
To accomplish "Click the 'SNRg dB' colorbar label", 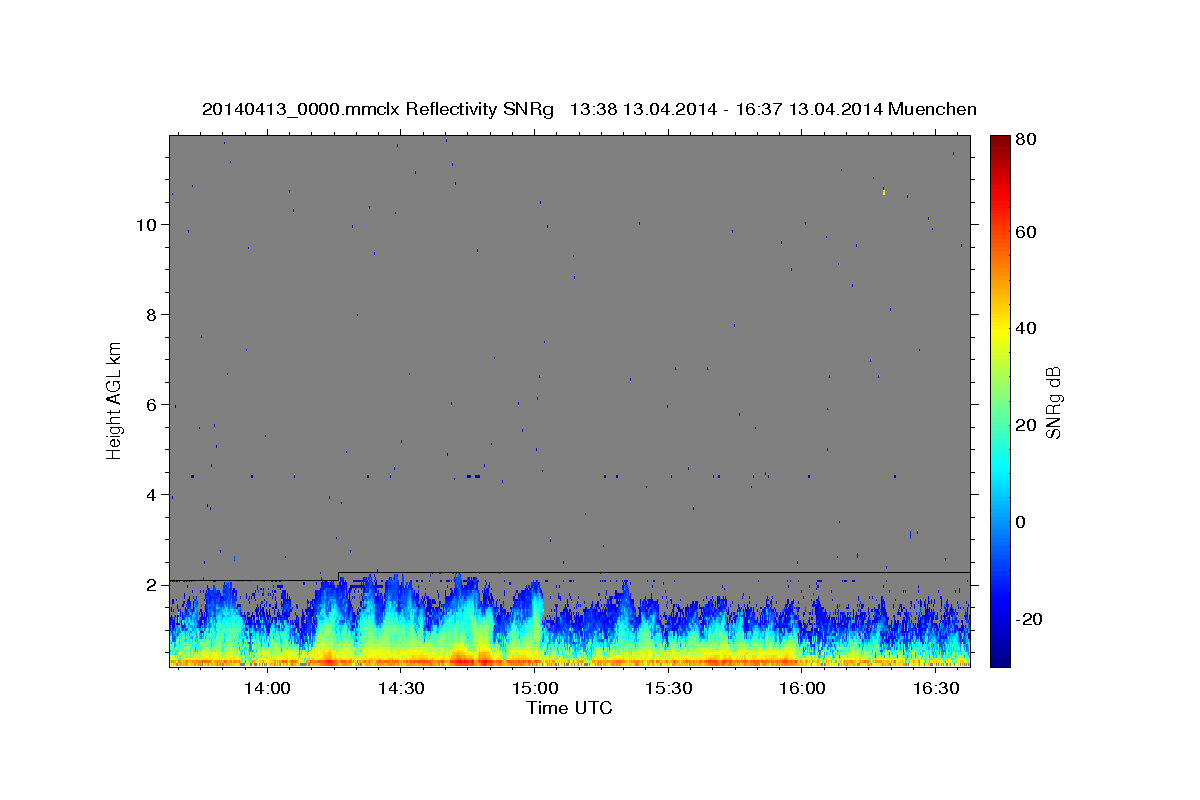I will (1052, 402).
